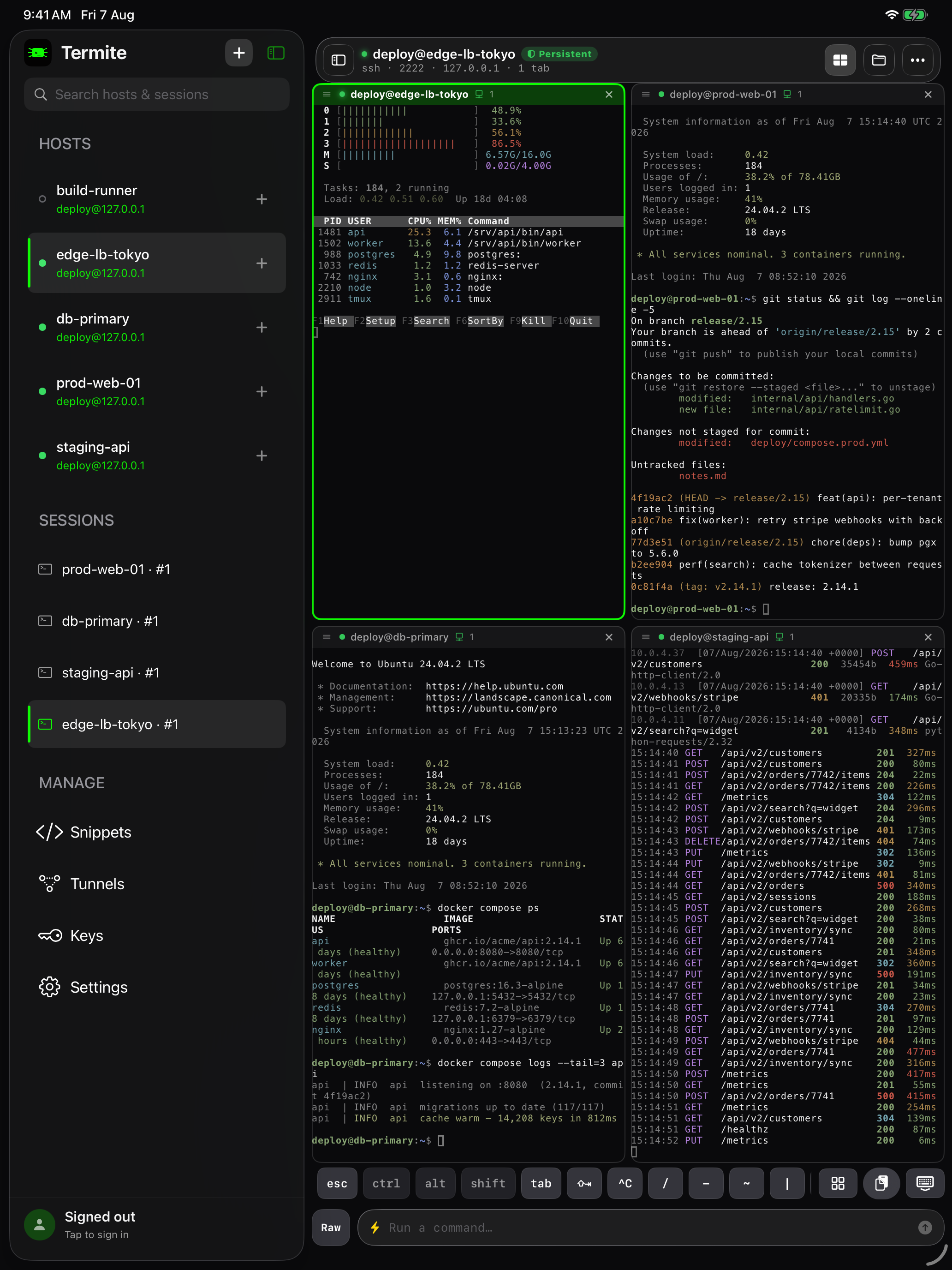Open Keys manager
Viewport: 952px width, 1270px height.
click(x=157, y=935)
